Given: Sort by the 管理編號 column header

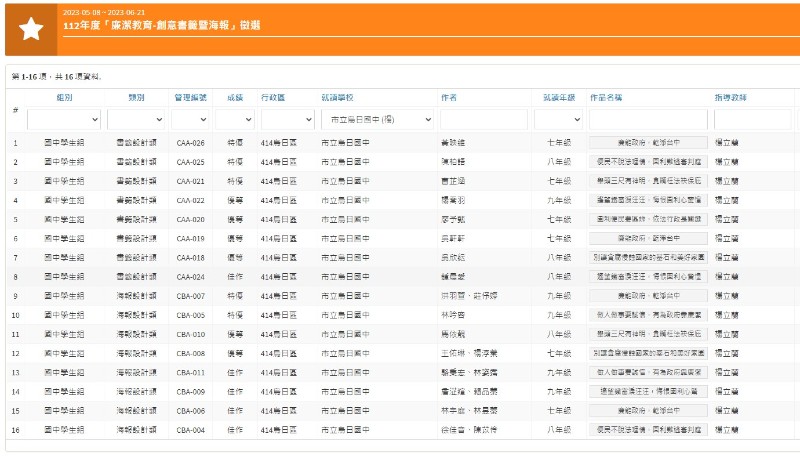Looking at the screenshot, I should [190, 98].
